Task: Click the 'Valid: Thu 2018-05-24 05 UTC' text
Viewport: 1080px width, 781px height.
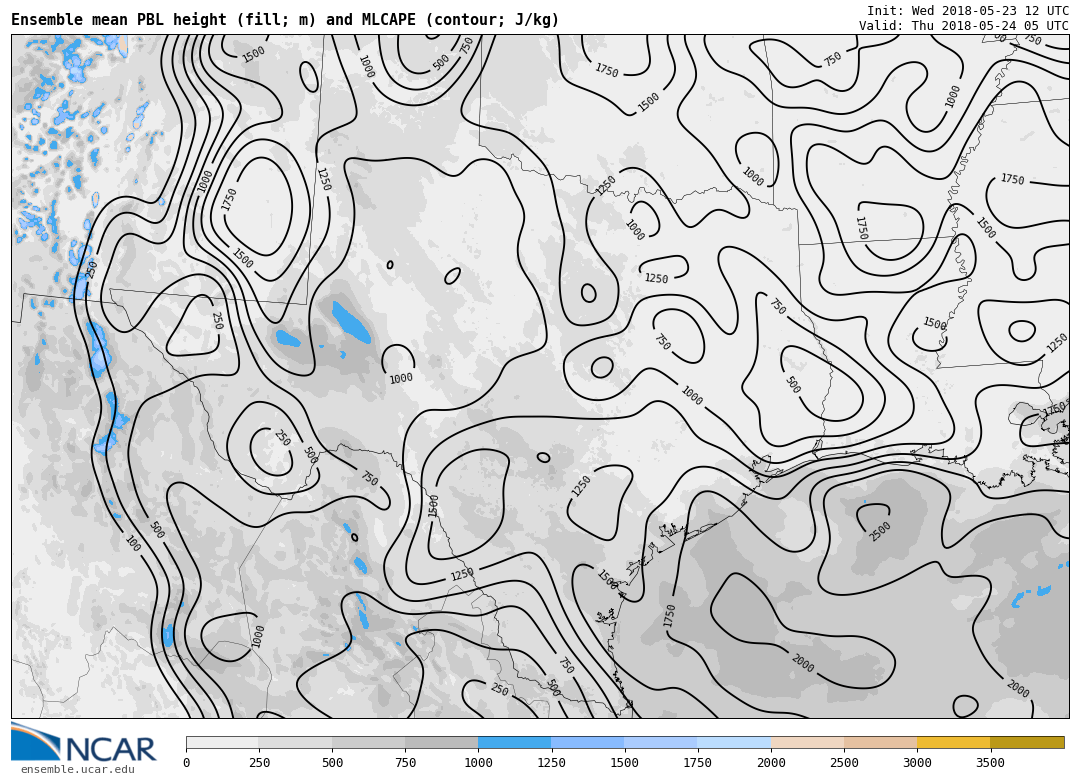Action: pos(964,25)
